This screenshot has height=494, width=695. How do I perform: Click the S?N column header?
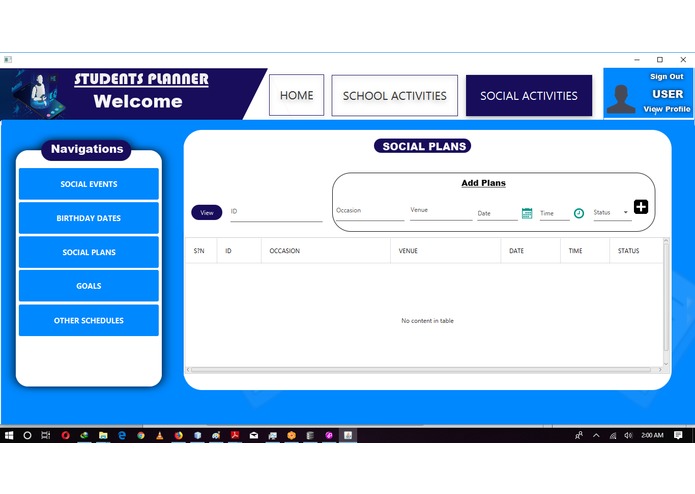(x=201, y=251)
